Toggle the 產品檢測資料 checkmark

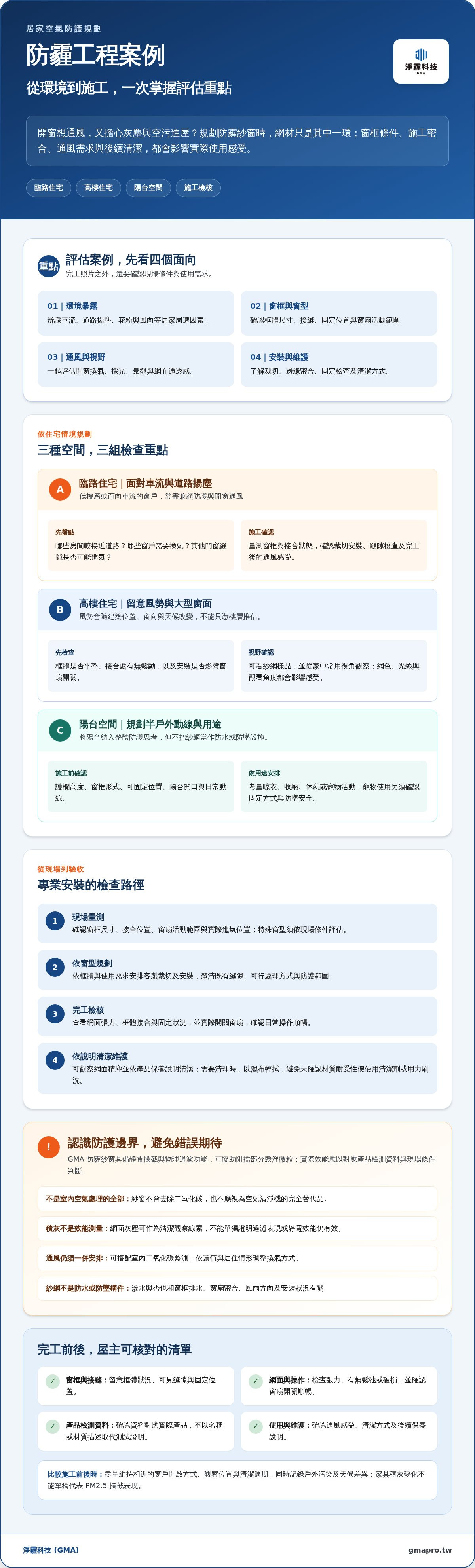click(x=52, y=1426)
